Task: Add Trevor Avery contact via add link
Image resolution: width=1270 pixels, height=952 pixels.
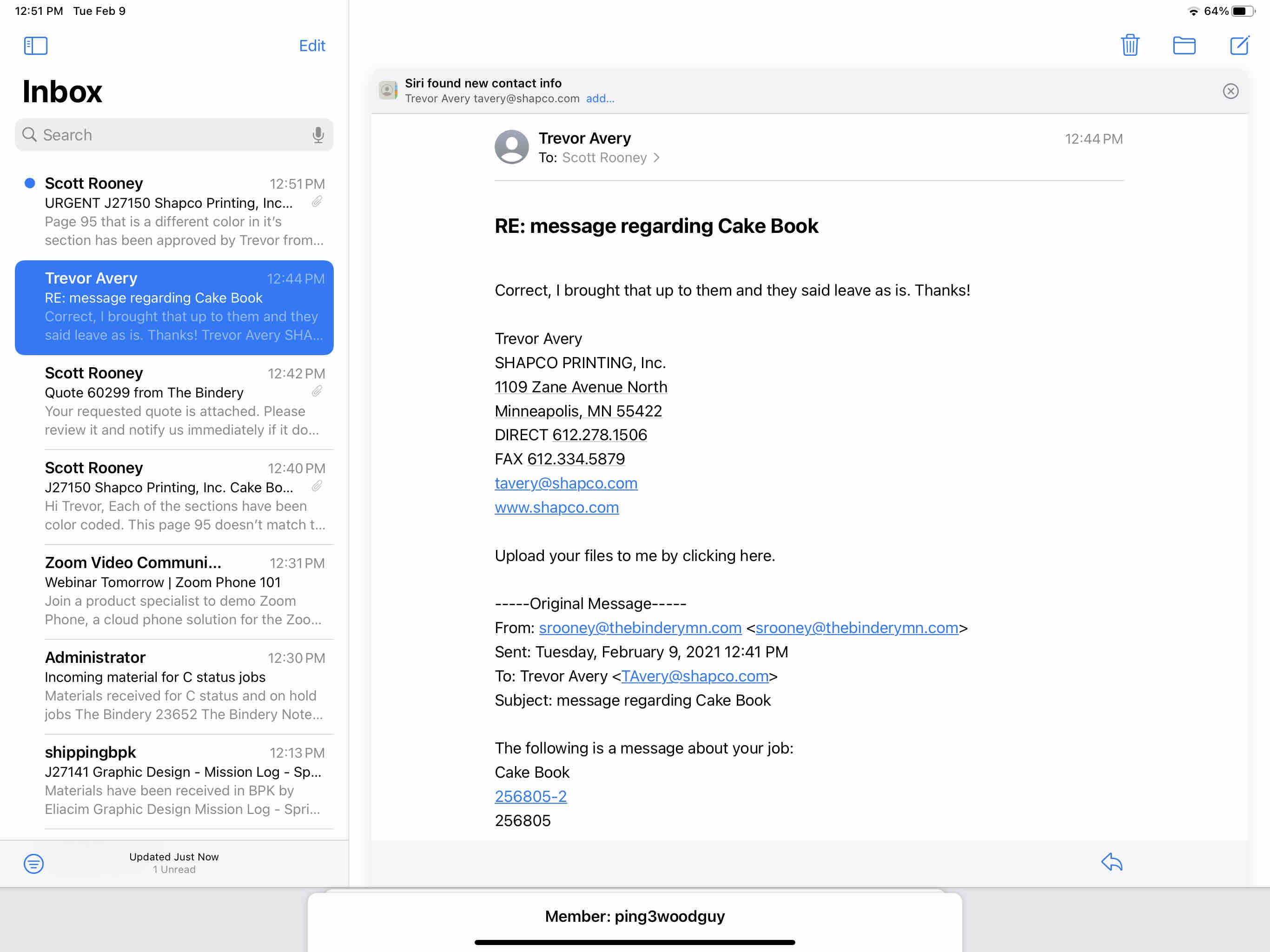Action: coord(599,99)
